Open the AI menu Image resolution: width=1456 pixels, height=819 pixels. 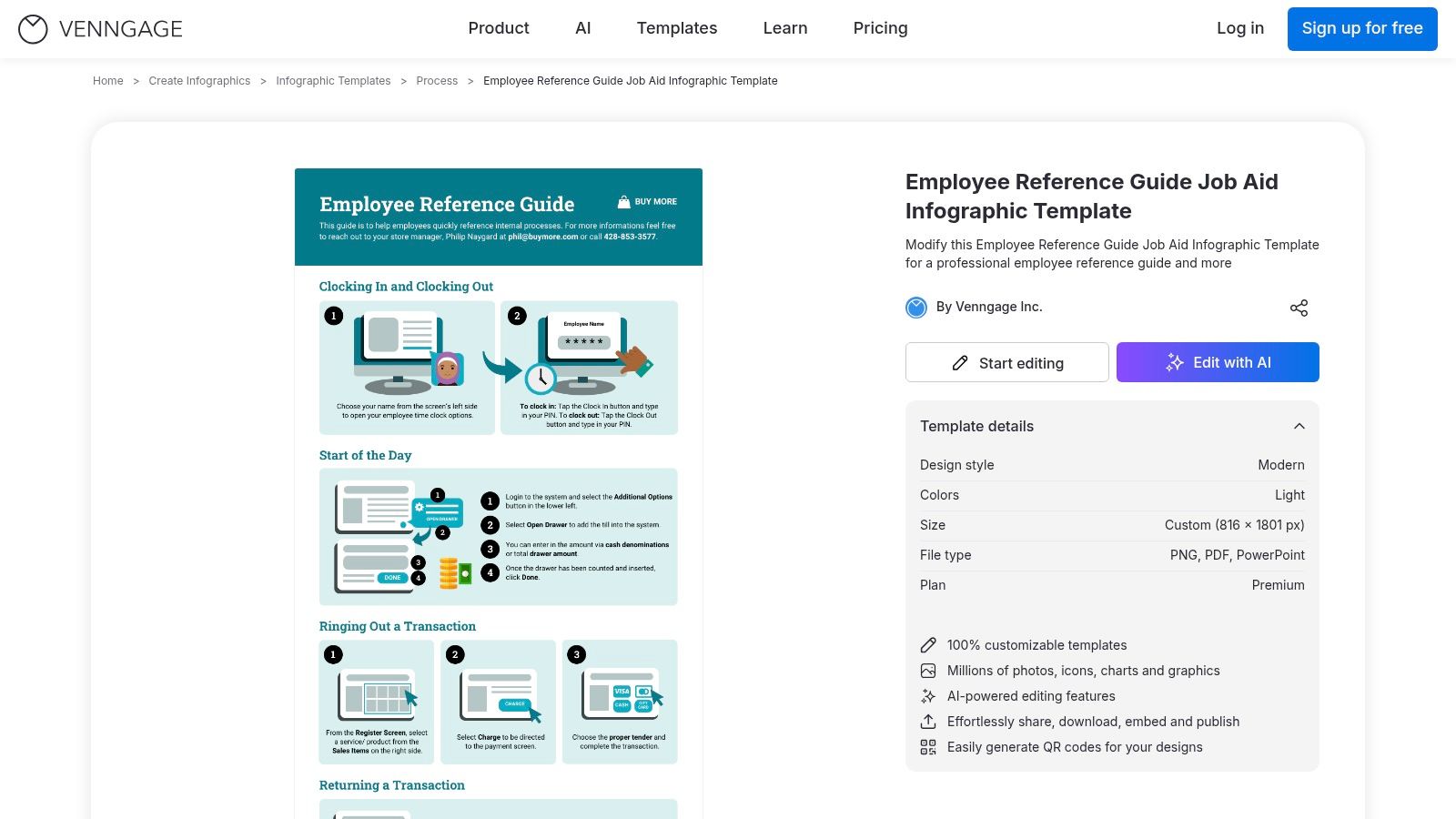coord(583,28)
